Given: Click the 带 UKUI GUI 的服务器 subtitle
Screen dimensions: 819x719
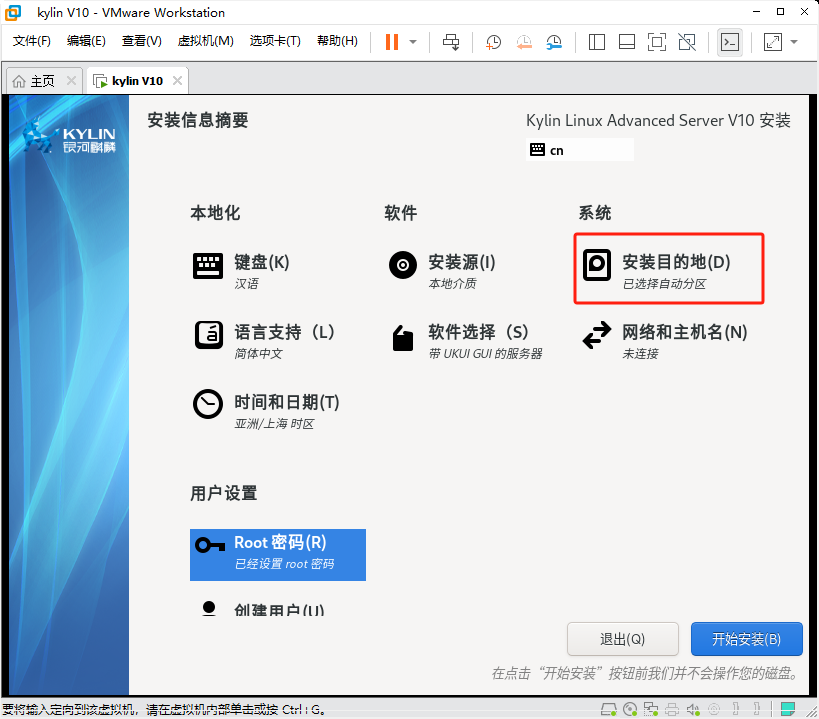Looking at the screenshot, I should click(x=485, y=354).
